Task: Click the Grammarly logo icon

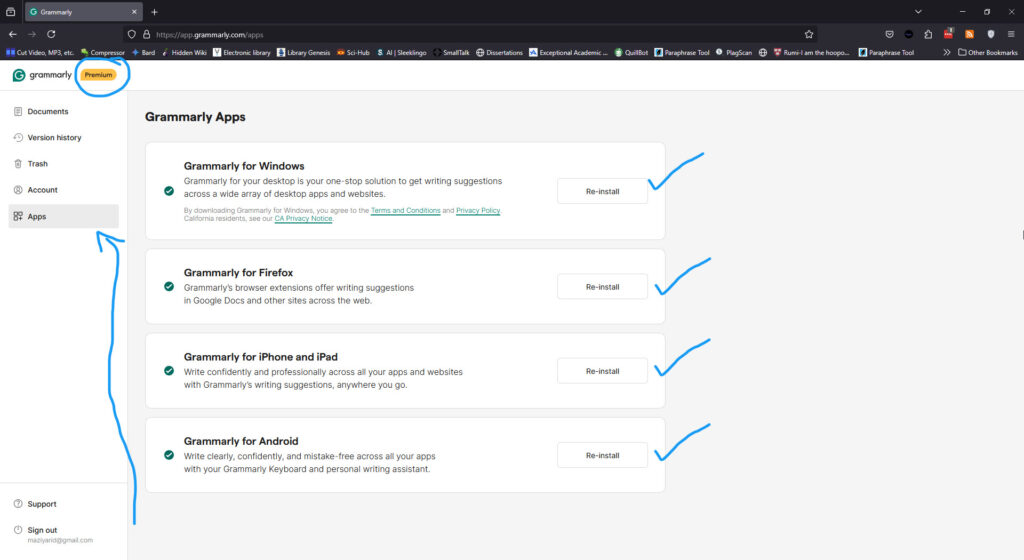Action: [x=19, y=75]
